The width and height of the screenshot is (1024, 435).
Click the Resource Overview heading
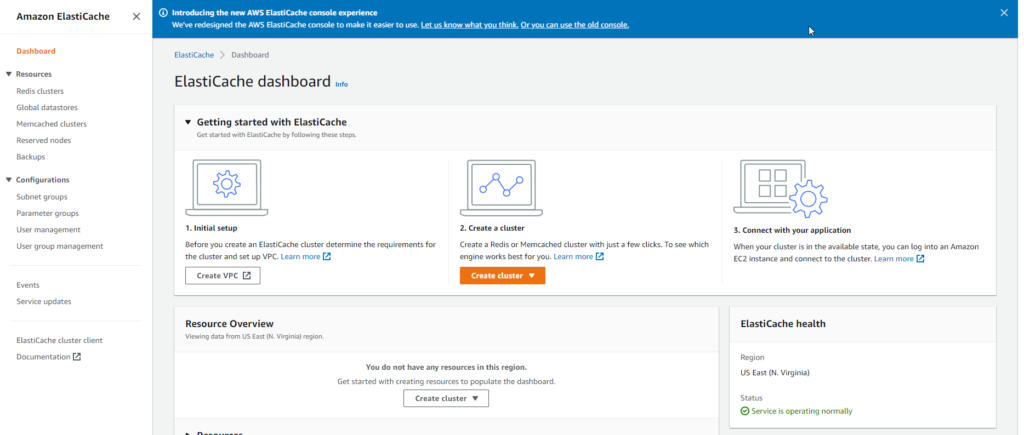(x=229, y=323)
